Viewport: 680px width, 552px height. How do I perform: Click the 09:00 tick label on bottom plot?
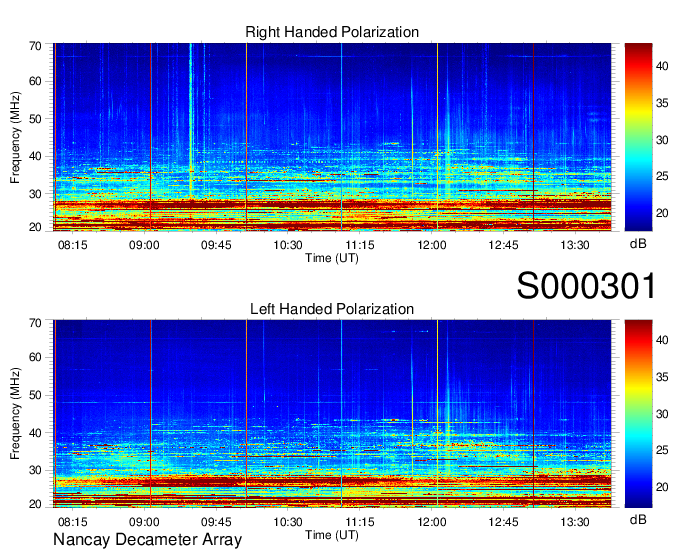tap(144, 522)
